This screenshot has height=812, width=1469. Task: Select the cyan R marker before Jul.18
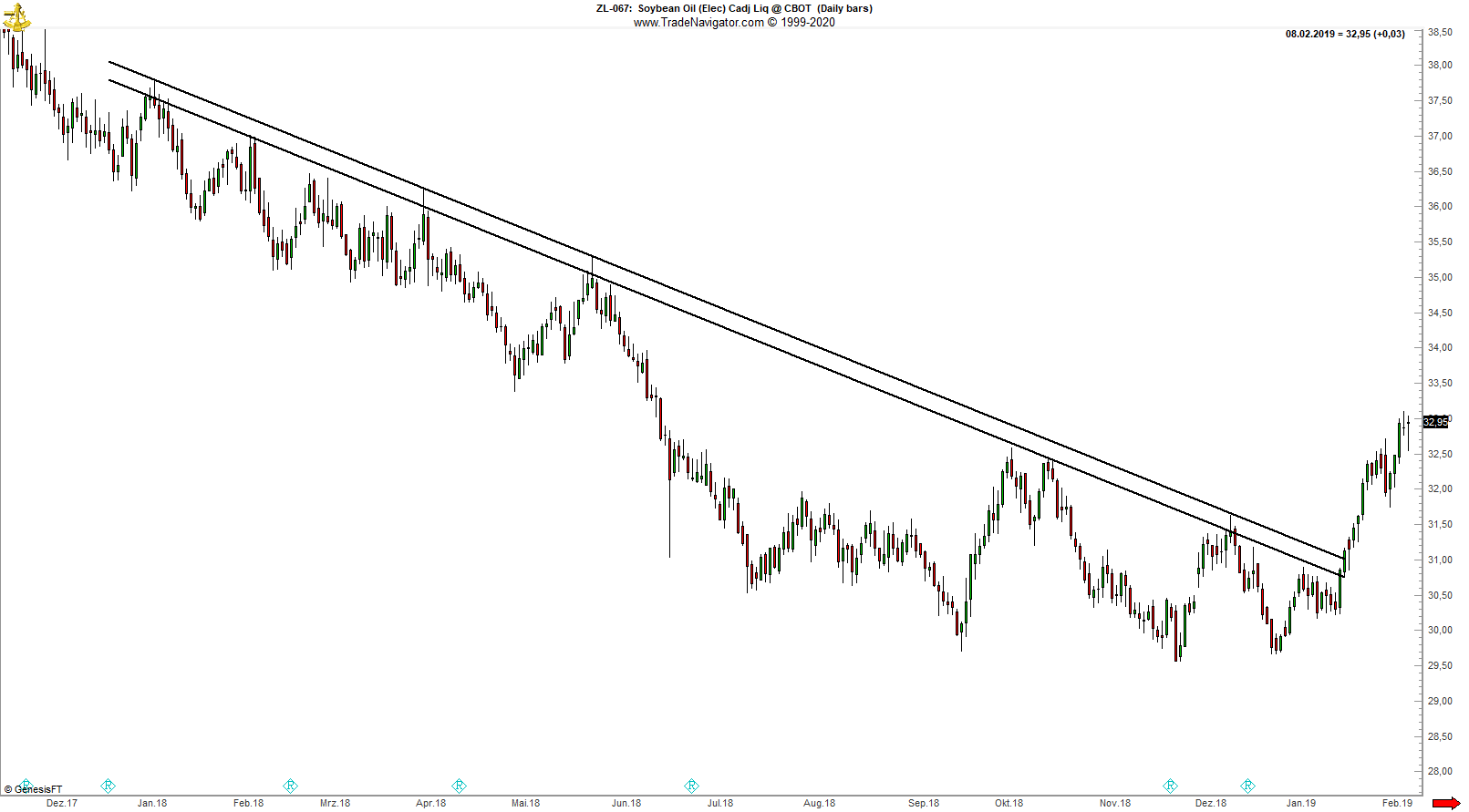[x=691, y=786]
